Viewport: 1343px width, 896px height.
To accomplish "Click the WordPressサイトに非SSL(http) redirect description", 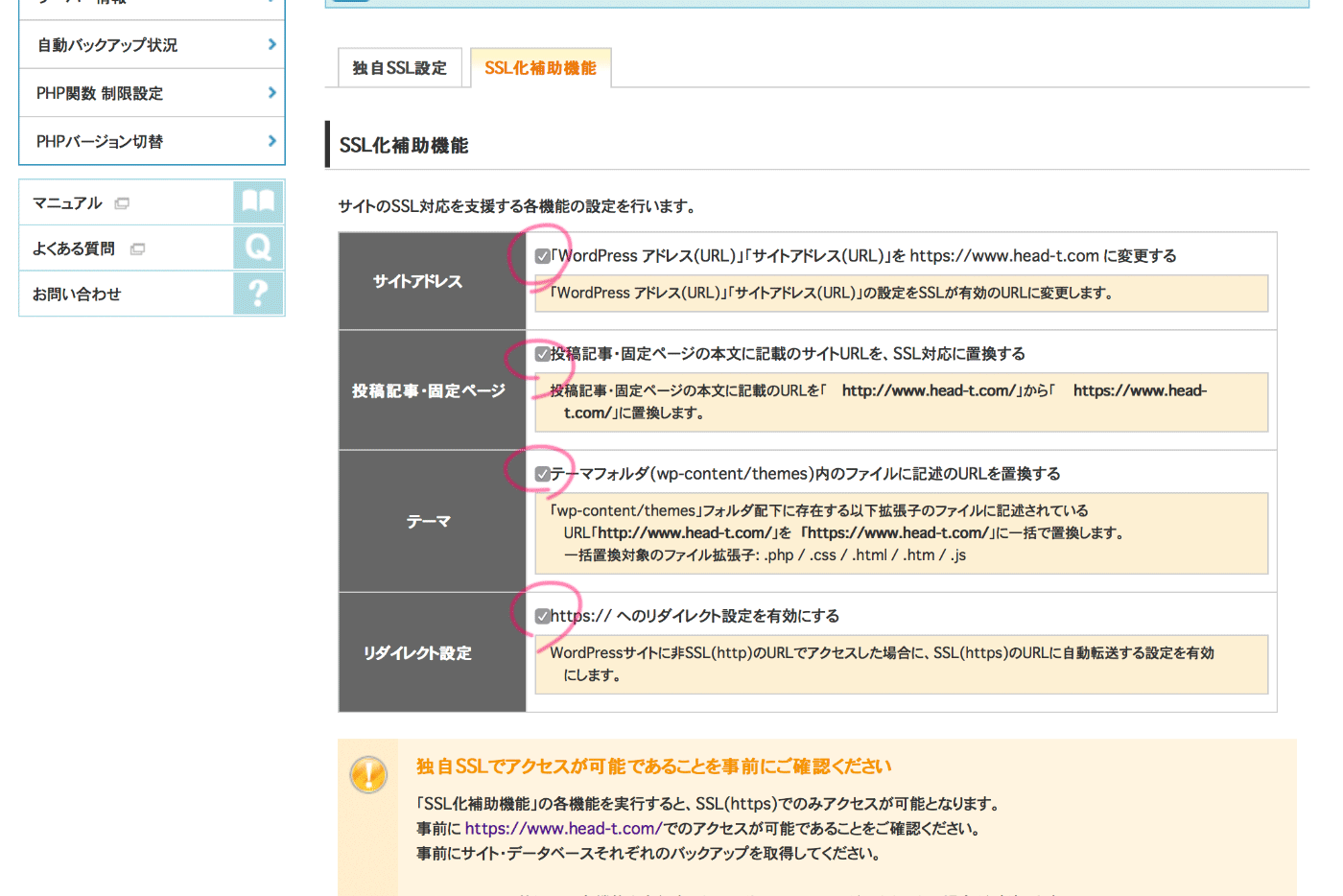I will tap(902, 664).
